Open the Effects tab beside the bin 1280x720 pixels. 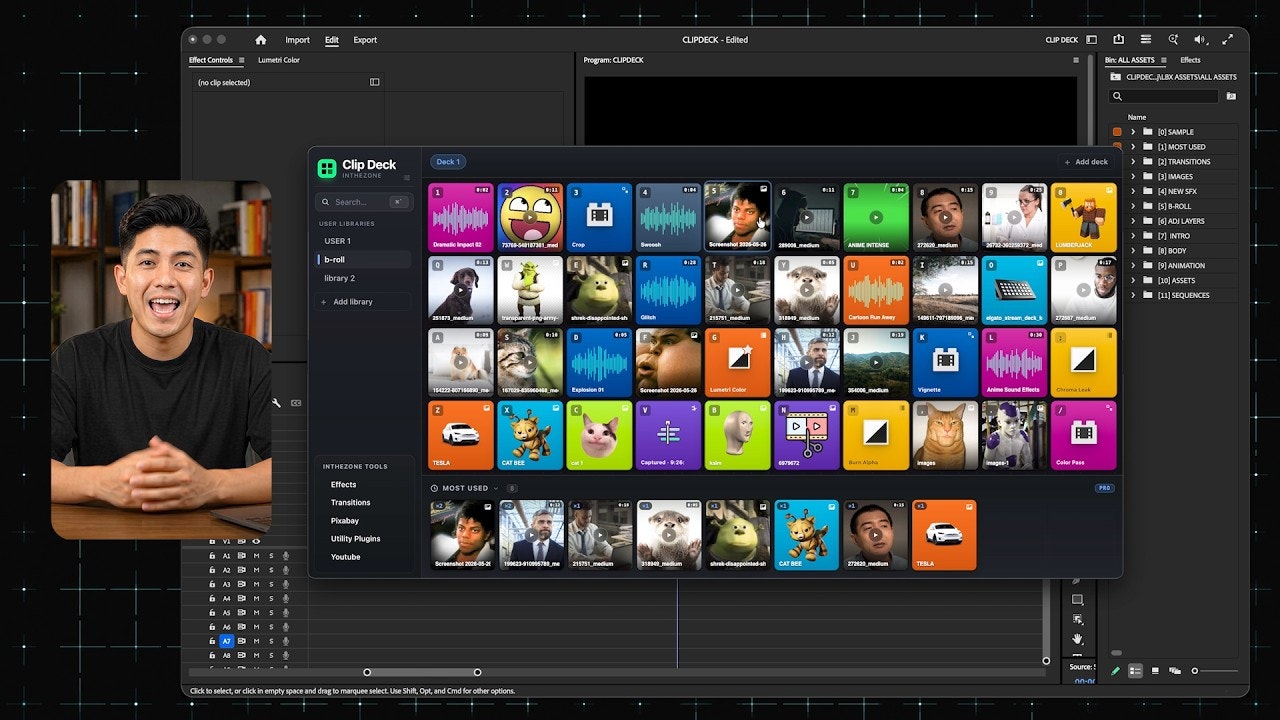point(1190,60)
